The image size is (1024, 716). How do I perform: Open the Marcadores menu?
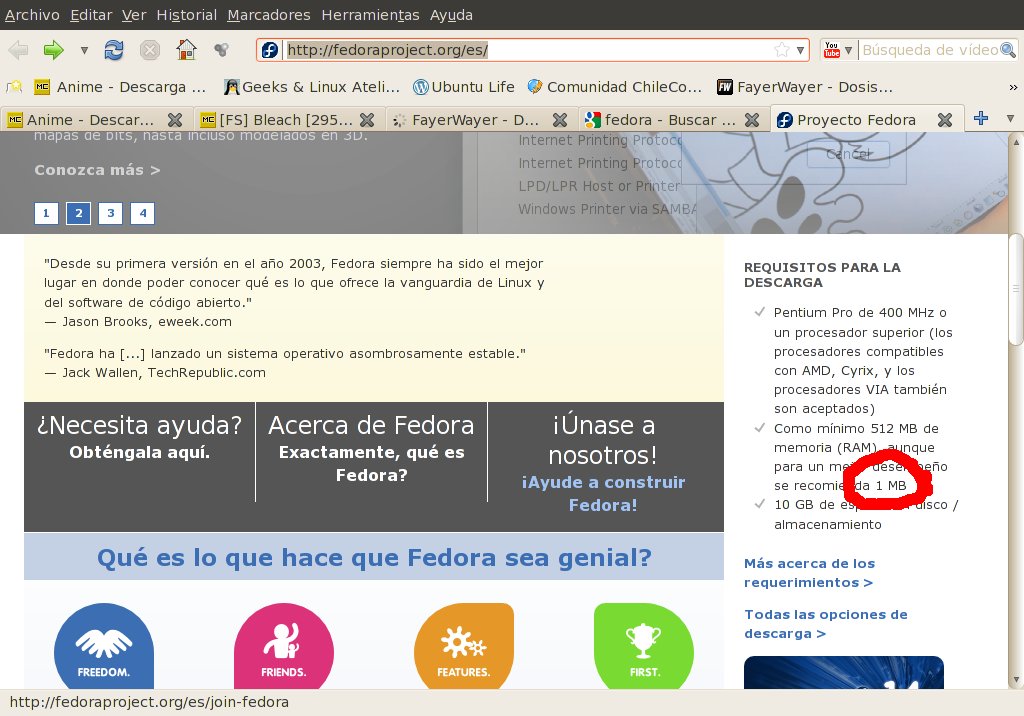[269, 14]
